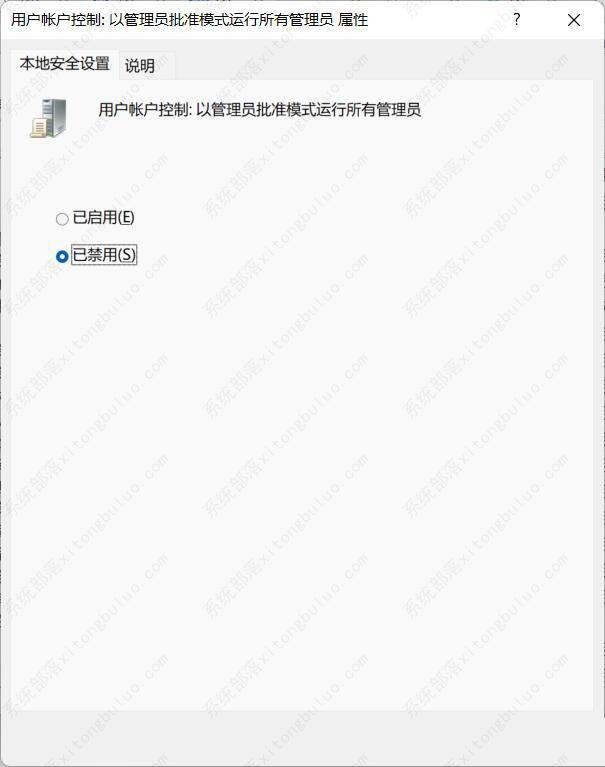Viewport: 605px width, 767px height.
Task: Click the 用户帐户控制 policy description text
Action: [259, 110]
